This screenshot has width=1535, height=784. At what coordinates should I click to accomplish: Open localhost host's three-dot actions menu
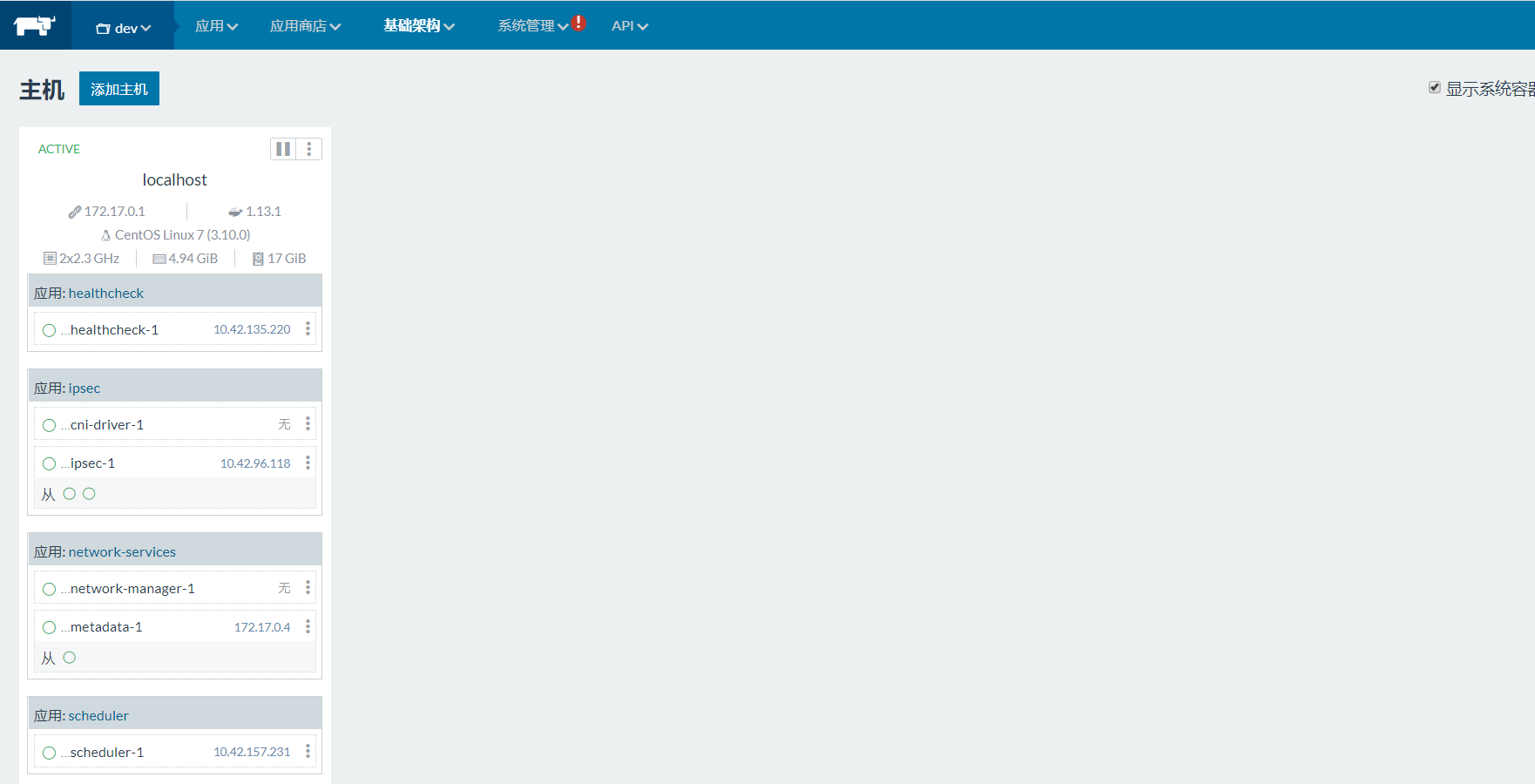[x=309, y=149]
